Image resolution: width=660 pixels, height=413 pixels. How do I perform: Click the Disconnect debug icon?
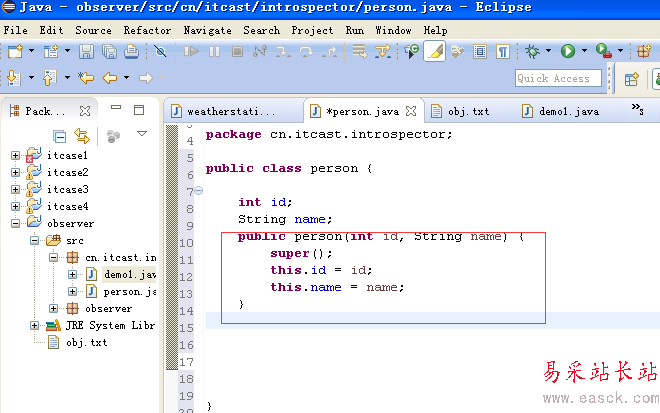tap(260, 51)
